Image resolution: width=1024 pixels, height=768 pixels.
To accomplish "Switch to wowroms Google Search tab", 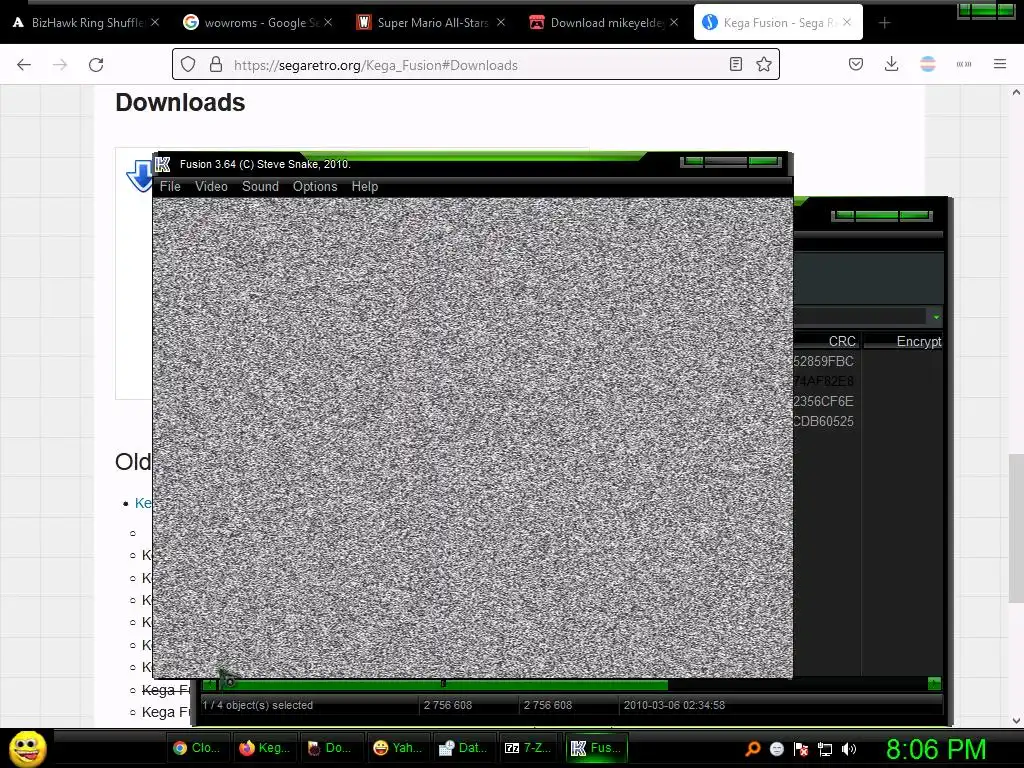I will (x=256, y=23).
